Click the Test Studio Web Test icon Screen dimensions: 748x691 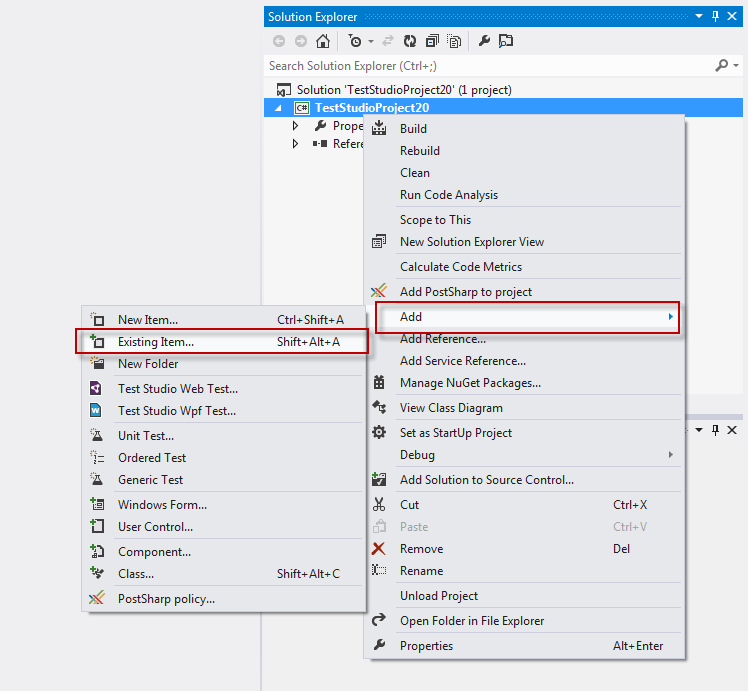coord(96,389)
